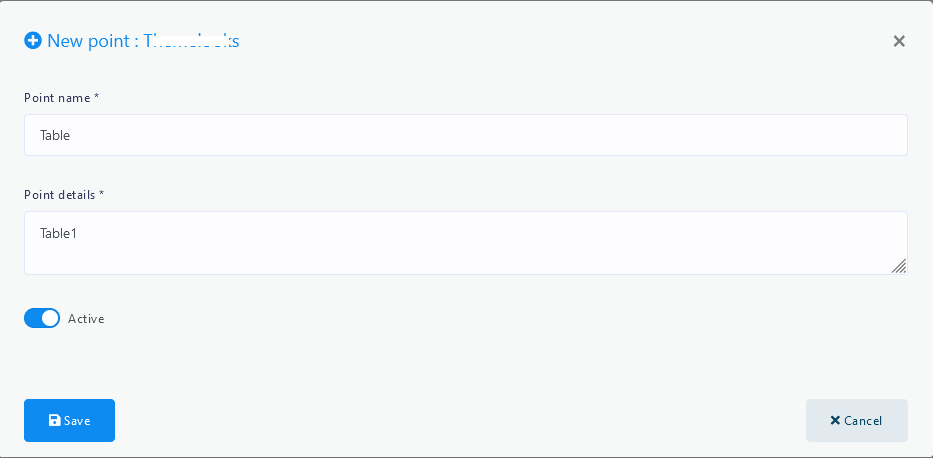
Task: Click the asterisk next to Point details
Action: [102, 194]
